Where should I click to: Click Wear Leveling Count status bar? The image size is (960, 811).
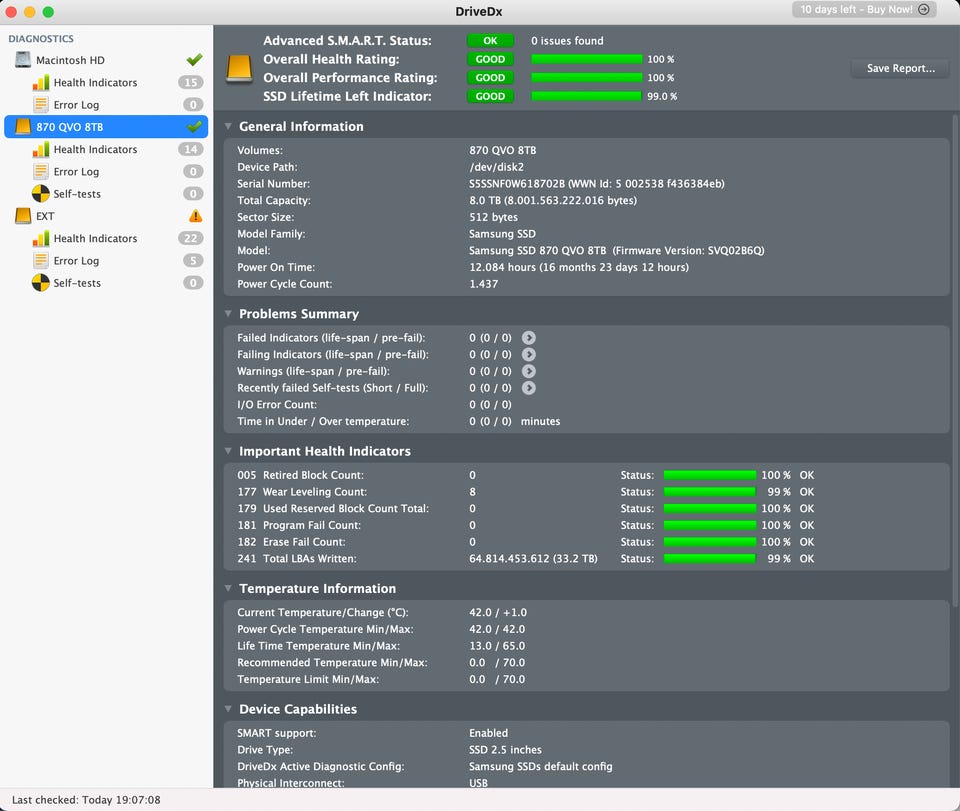[x=710, y=491]
